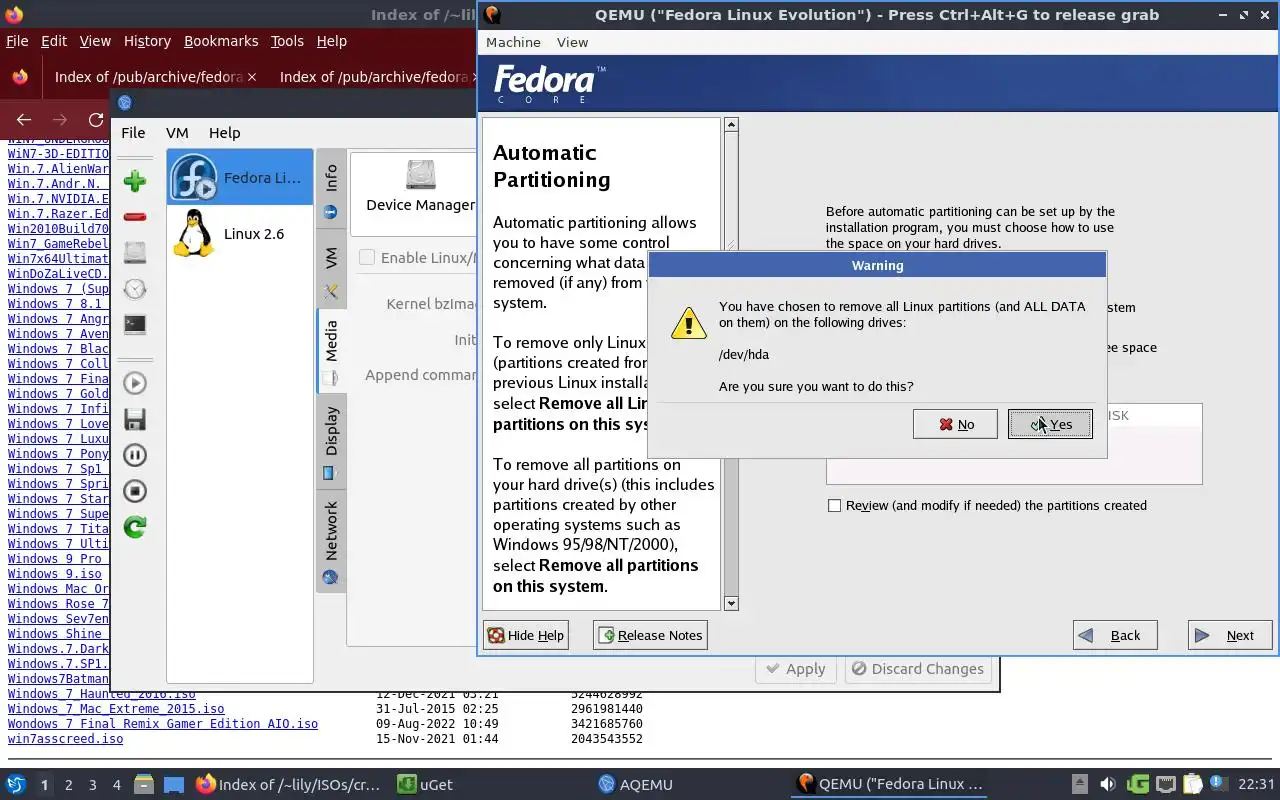Switch to the Network tab in AQEMU
This screenshot has width=1280, height=800.
pos(331,542)
